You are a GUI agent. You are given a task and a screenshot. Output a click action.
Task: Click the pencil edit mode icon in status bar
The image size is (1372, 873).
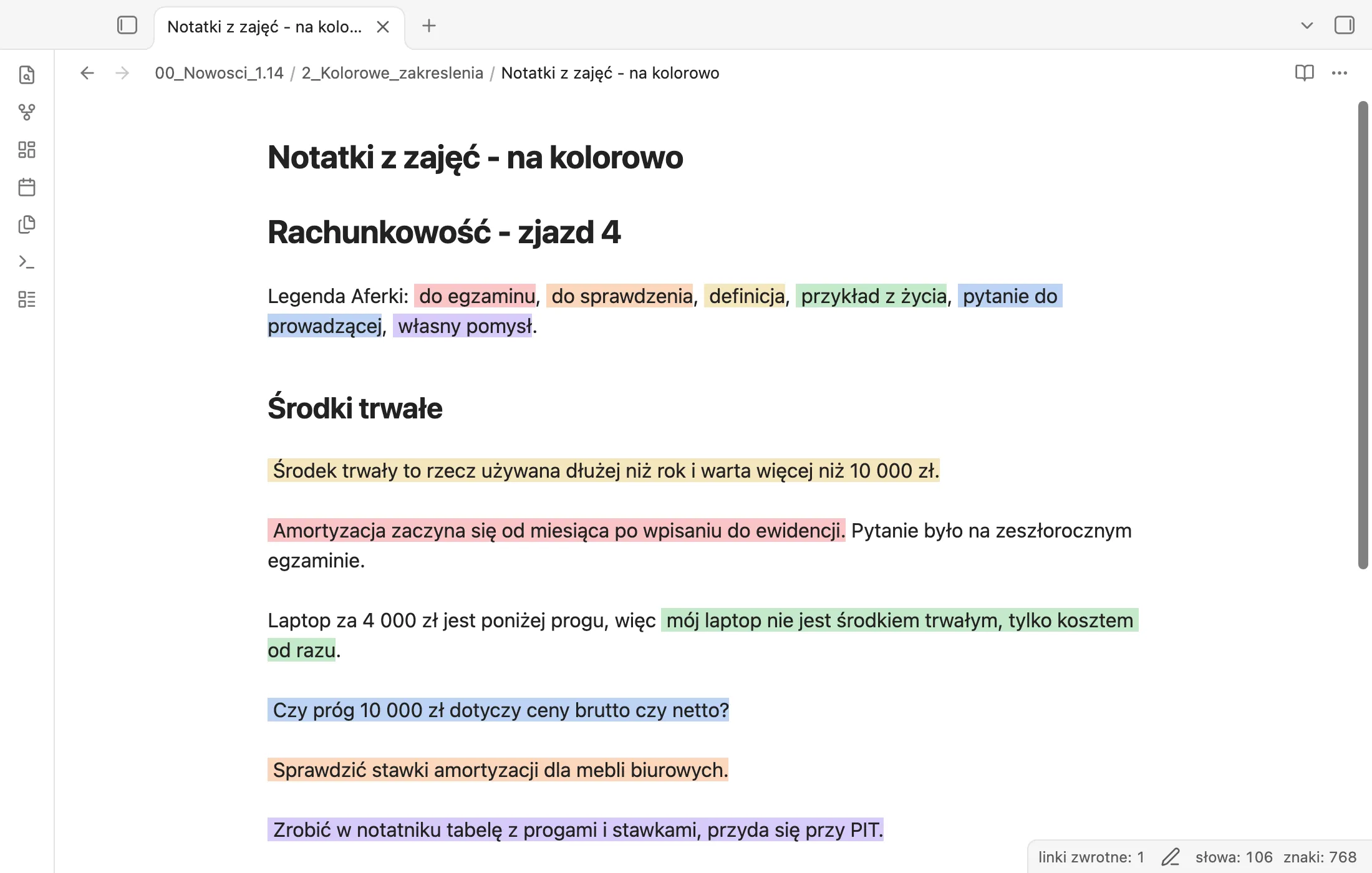point(1171,857)
